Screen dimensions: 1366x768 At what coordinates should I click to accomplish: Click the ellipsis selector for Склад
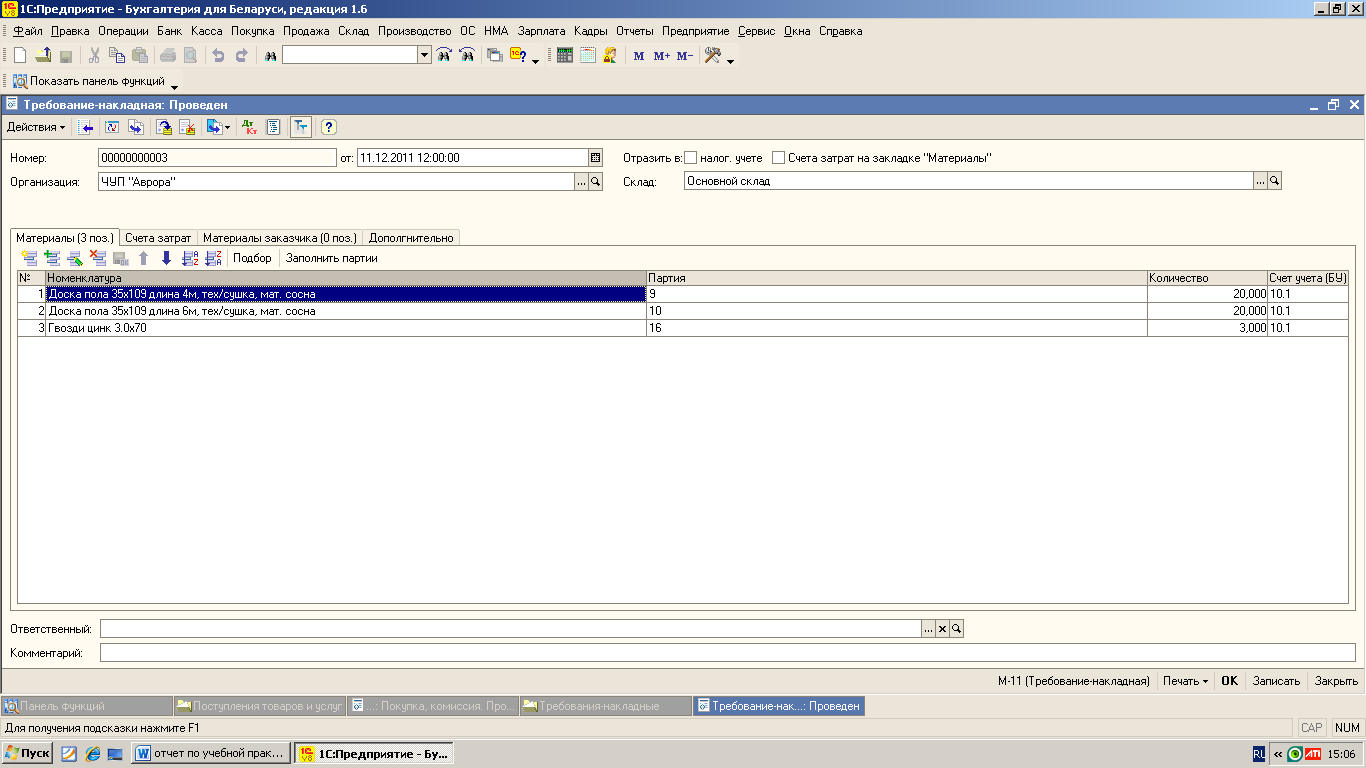tap(1260, 181)
